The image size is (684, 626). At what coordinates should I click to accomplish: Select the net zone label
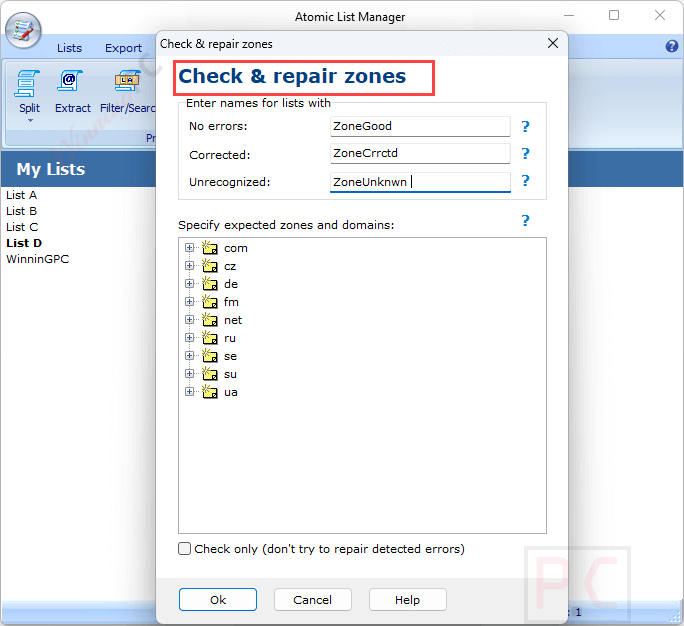(233, 321)
